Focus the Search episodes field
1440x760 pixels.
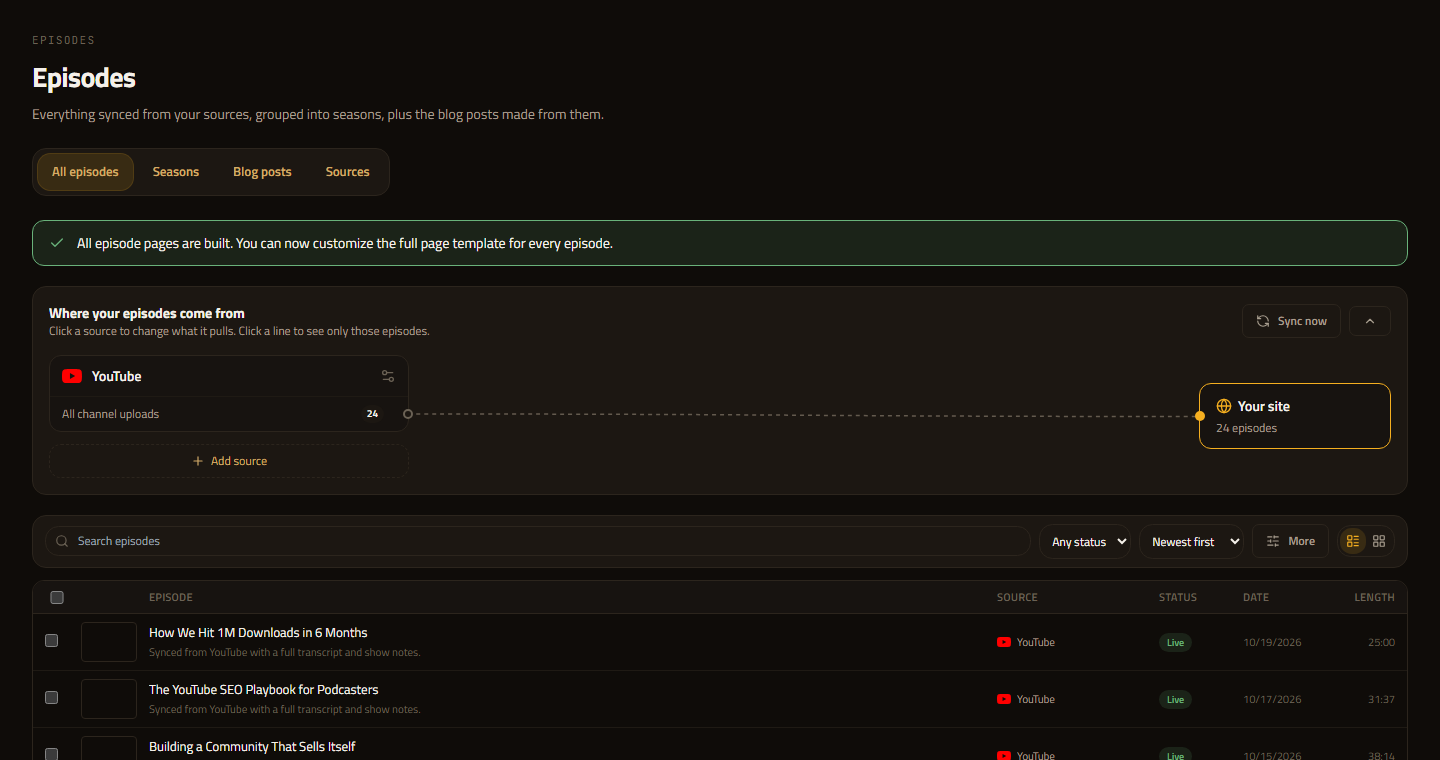[x=538, y=541]
